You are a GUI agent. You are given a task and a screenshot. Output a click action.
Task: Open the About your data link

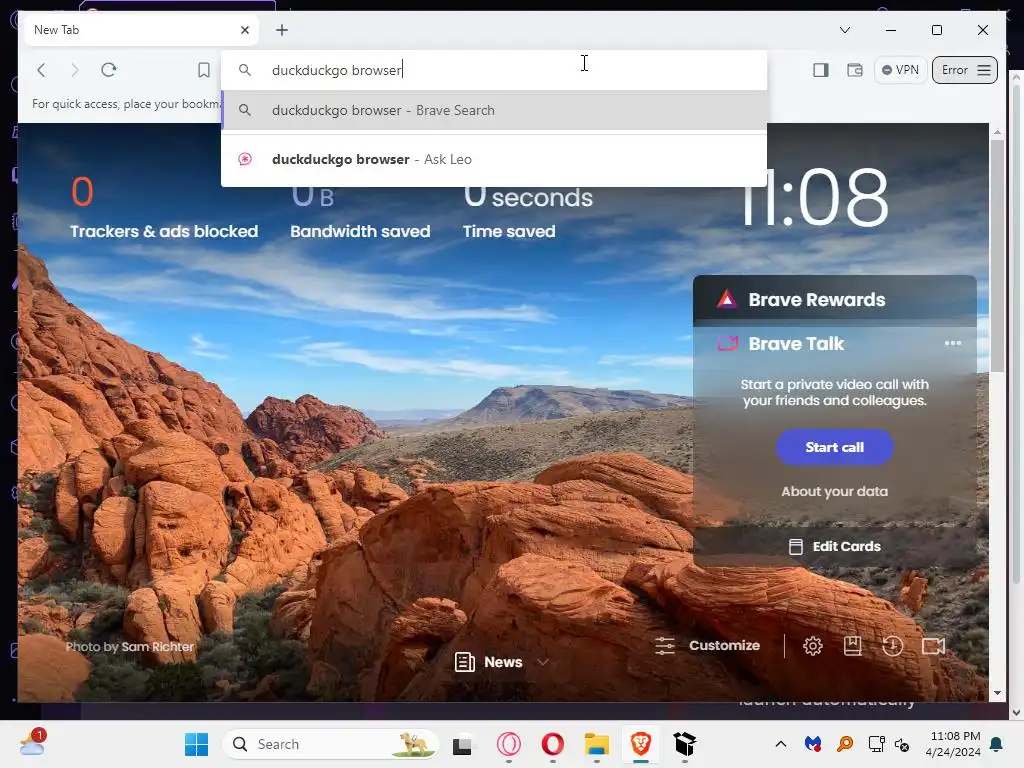point(835,491)
